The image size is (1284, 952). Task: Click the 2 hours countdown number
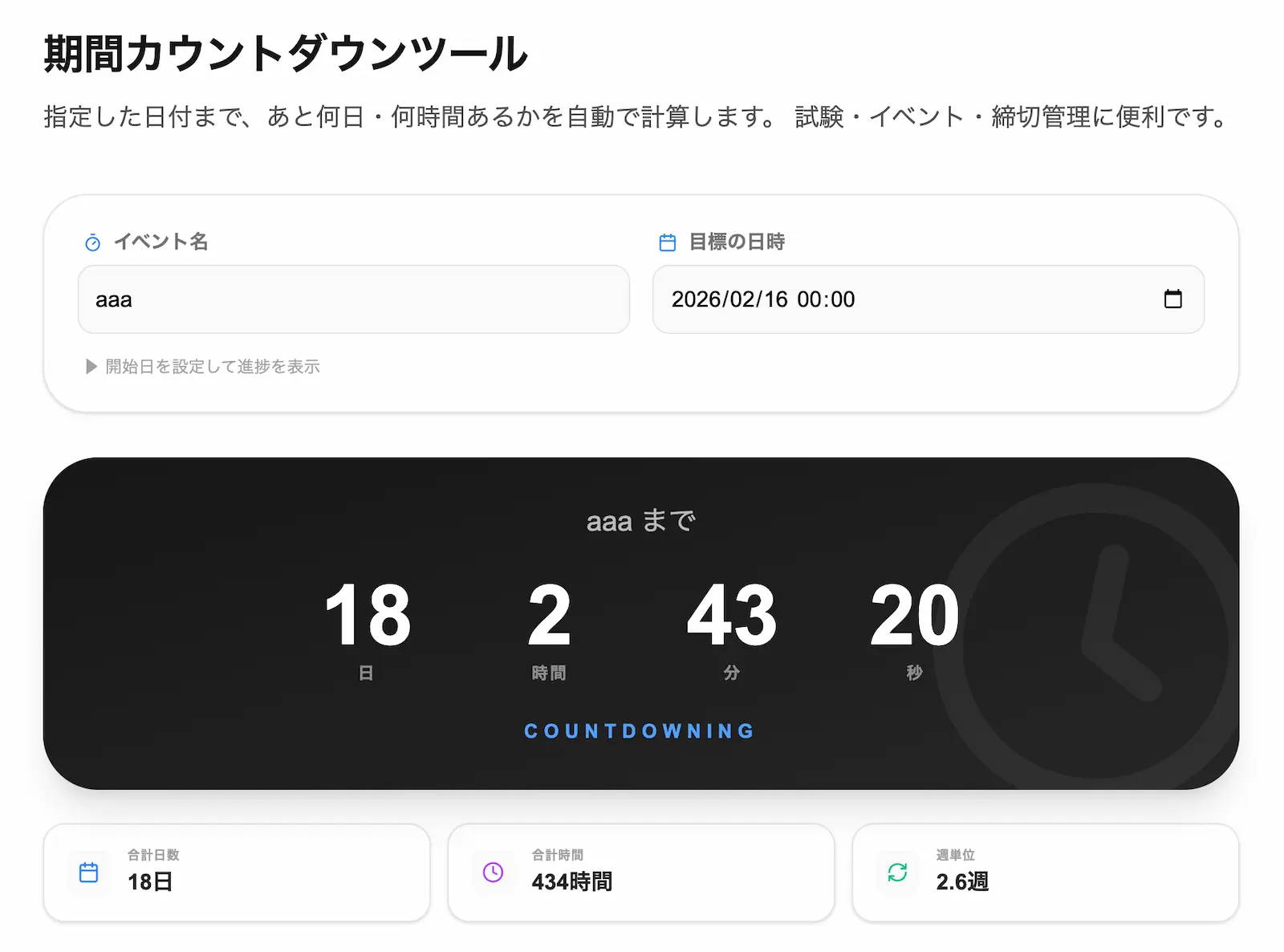549,615
